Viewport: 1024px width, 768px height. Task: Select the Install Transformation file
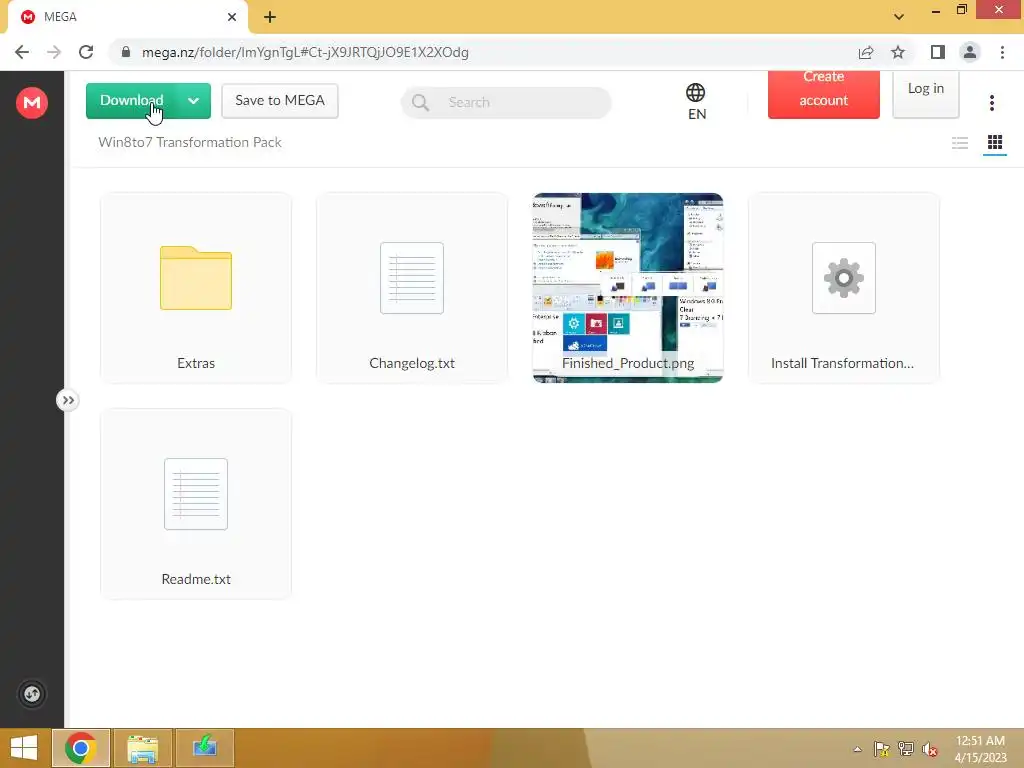844,288
